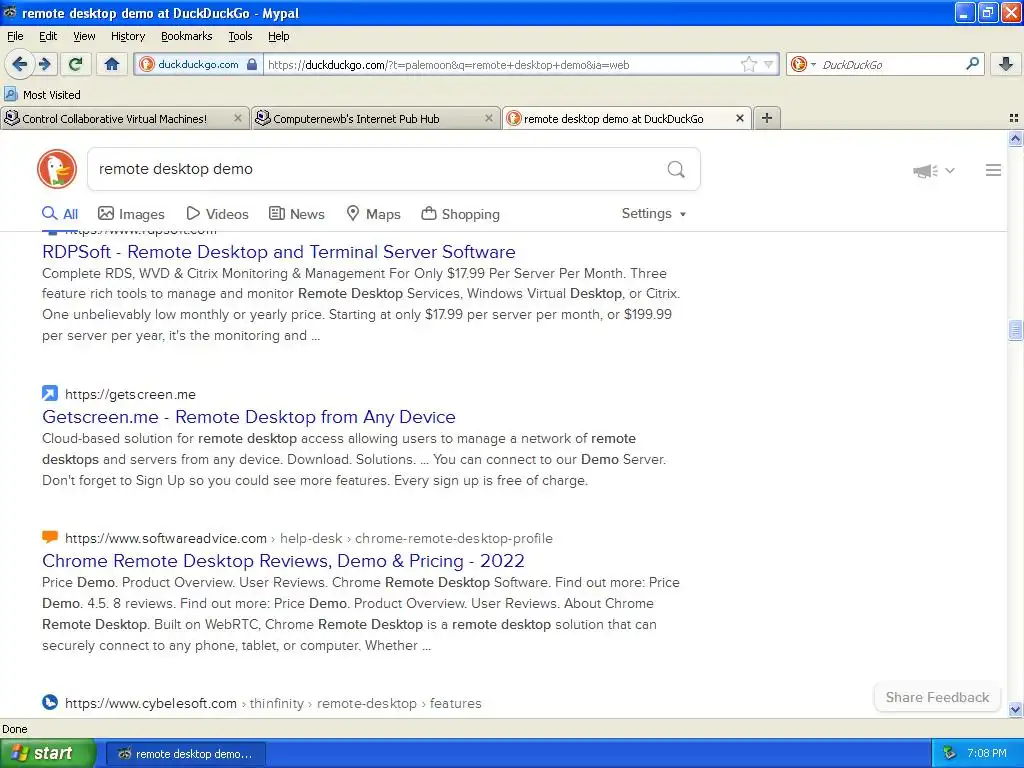Submit search with the magnifier button
Viewport: 1024px width, 768px height.
676,170
